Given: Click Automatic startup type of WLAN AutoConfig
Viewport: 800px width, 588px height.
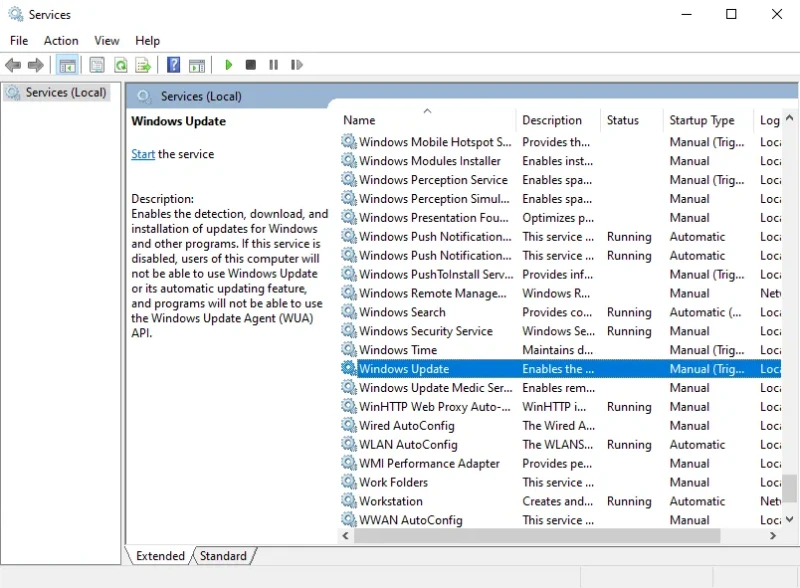Looking at the screenshot, I should (697, 445).
